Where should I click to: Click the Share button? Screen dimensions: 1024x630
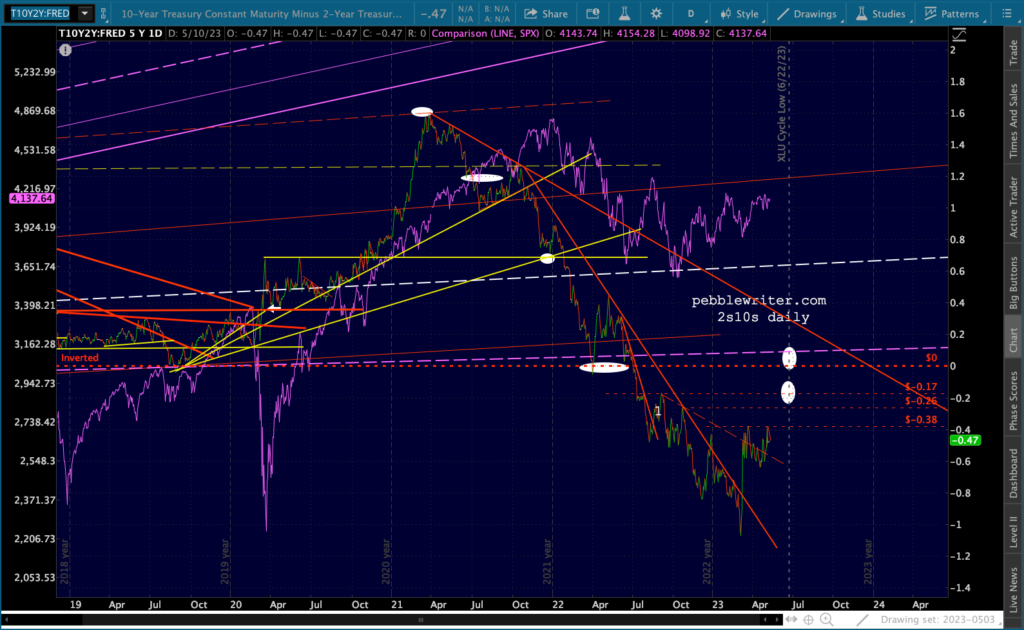click(x=546, y=14)
